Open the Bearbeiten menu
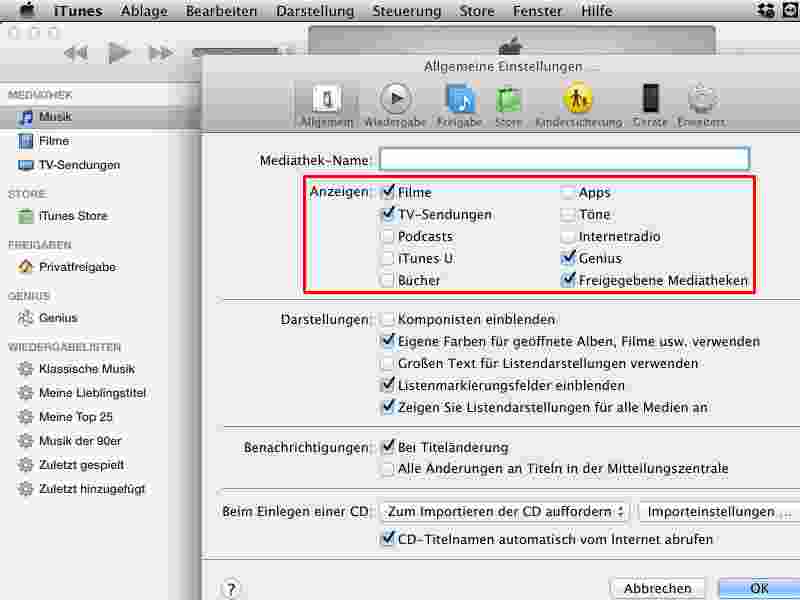Viewport: 800px width, 600px height. pyautogui.click(x=221, y=10)
